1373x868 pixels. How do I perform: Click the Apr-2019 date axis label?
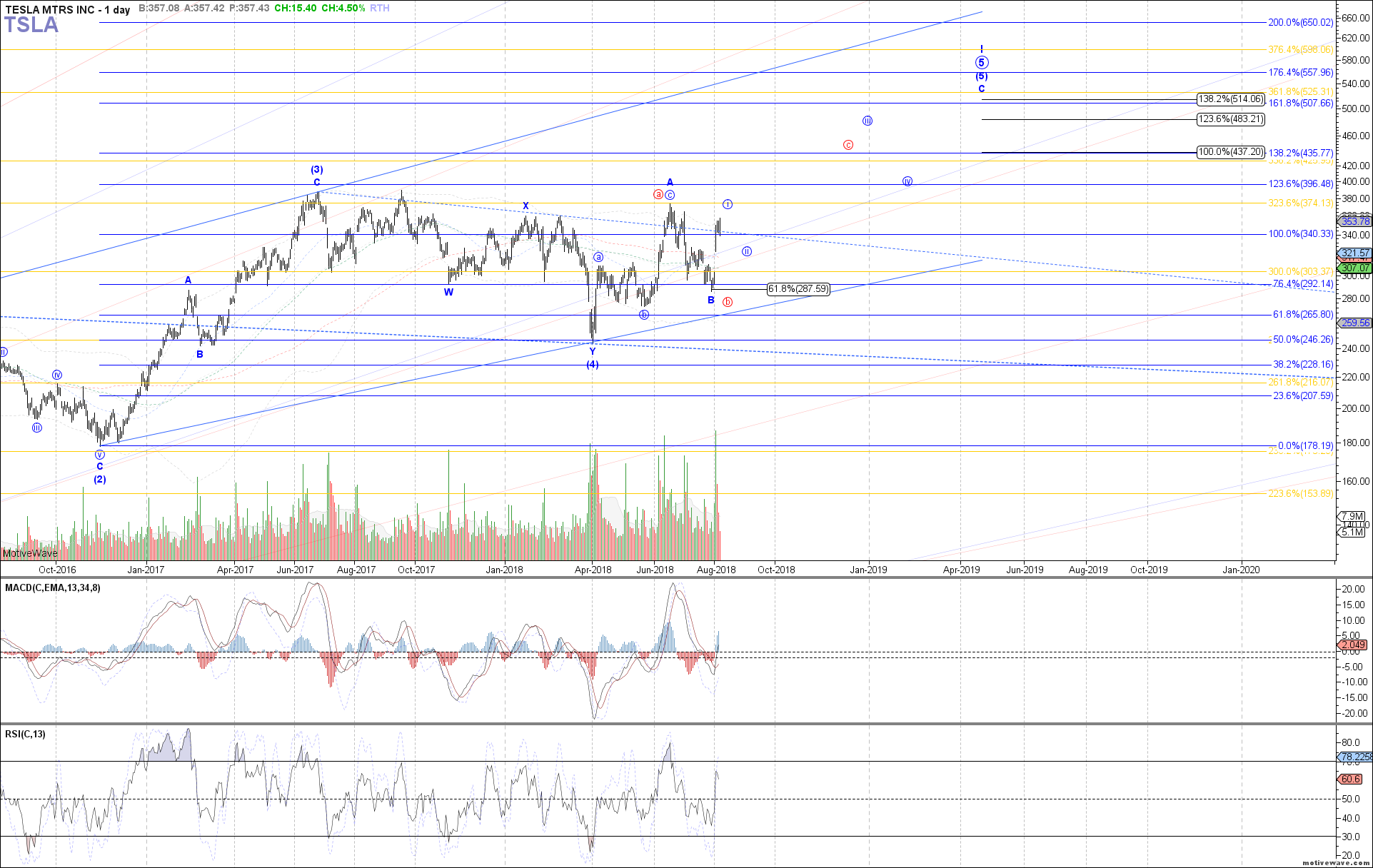click(962, 570)
